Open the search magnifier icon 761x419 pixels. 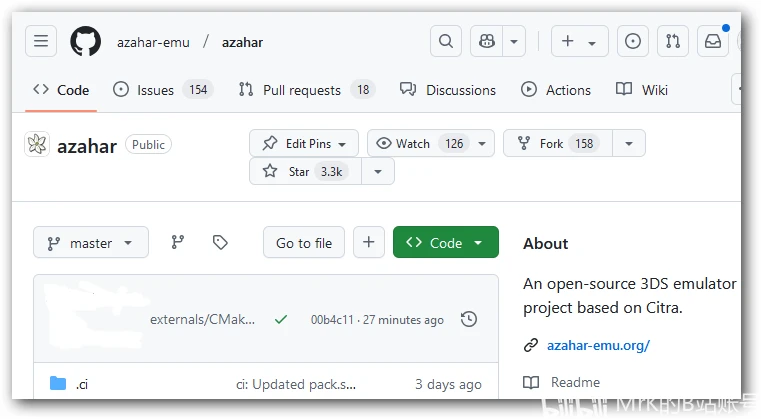point(445,42)
